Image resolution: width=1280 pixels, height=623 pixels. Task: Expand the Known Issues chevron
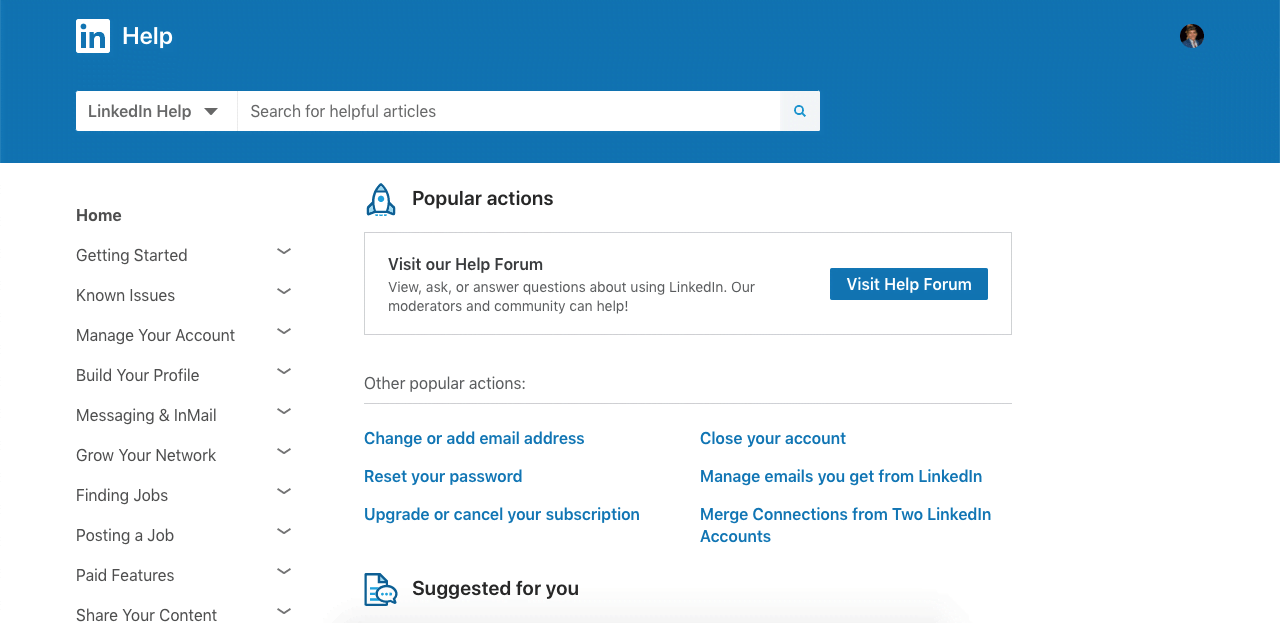tap(284, 291)
